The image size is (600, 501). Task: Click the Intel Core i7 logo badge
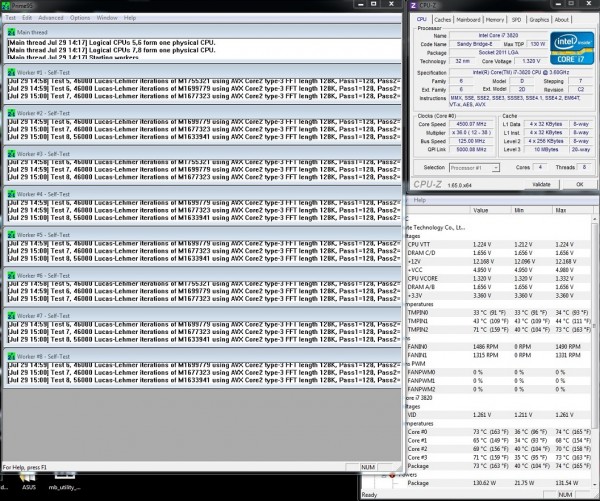click(572, 48)
